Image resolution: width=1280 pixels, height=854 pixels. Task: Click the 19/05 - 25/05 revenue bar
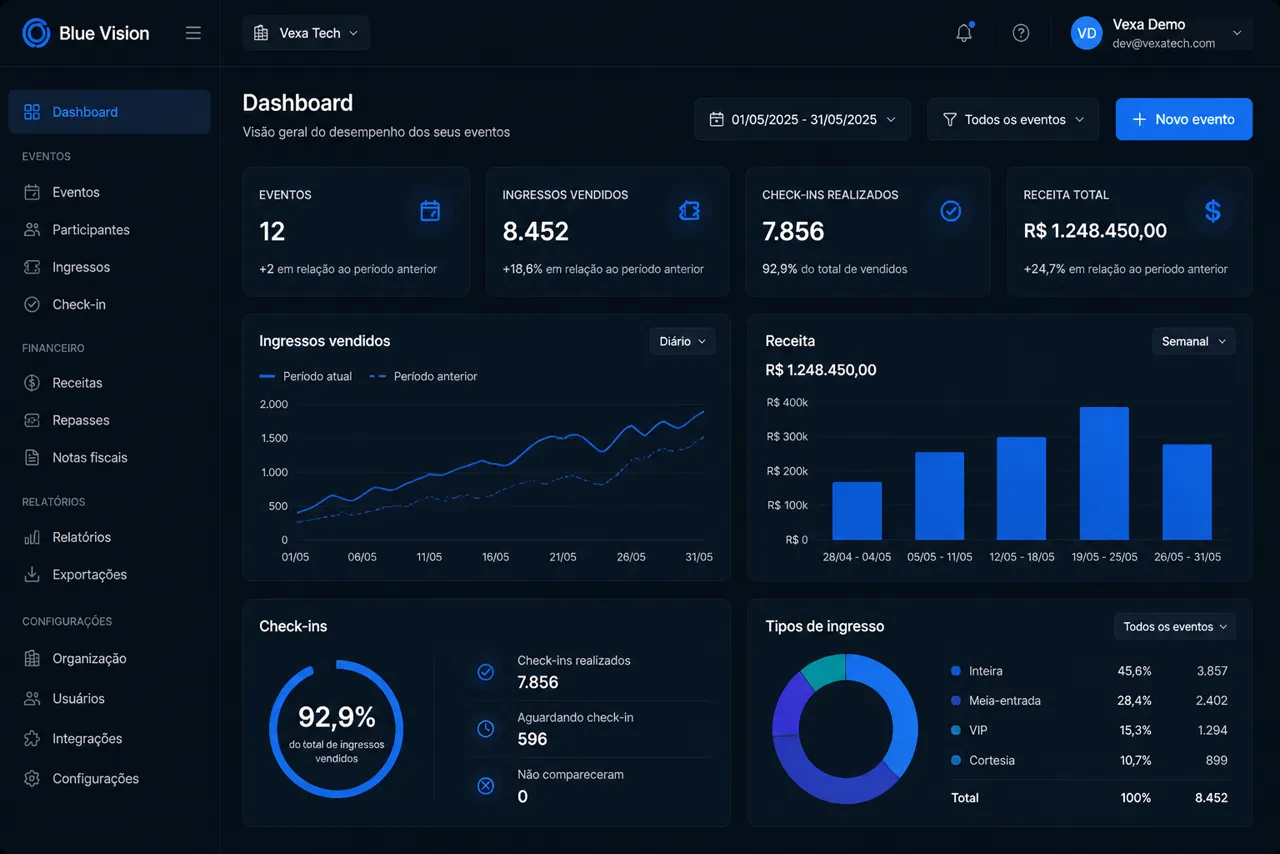tap(1104, 473)
